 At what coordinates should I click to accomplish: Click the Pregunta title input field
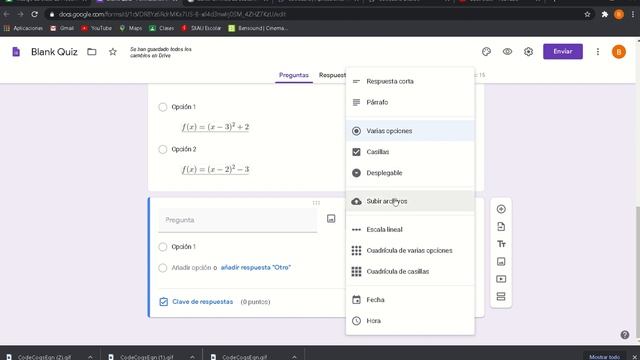238,220
